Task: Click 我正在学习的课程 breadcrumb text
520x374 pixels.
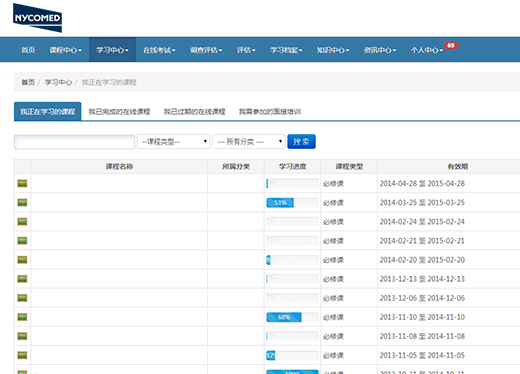Action: [109, 82]
